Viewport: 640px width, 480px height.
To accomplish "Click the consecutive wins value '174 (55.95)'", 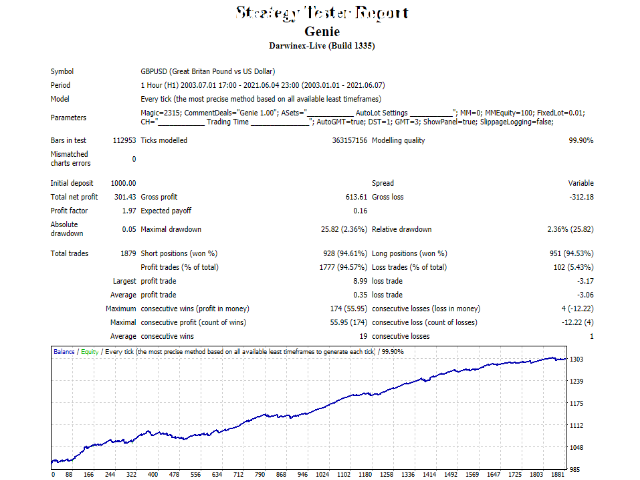I will [x=349, y=309].
